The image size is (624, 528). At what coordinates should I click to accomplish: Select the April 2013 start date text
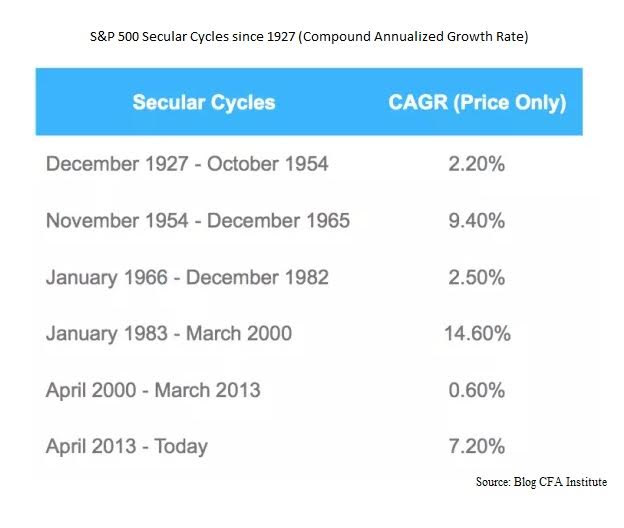coord(86,446)
